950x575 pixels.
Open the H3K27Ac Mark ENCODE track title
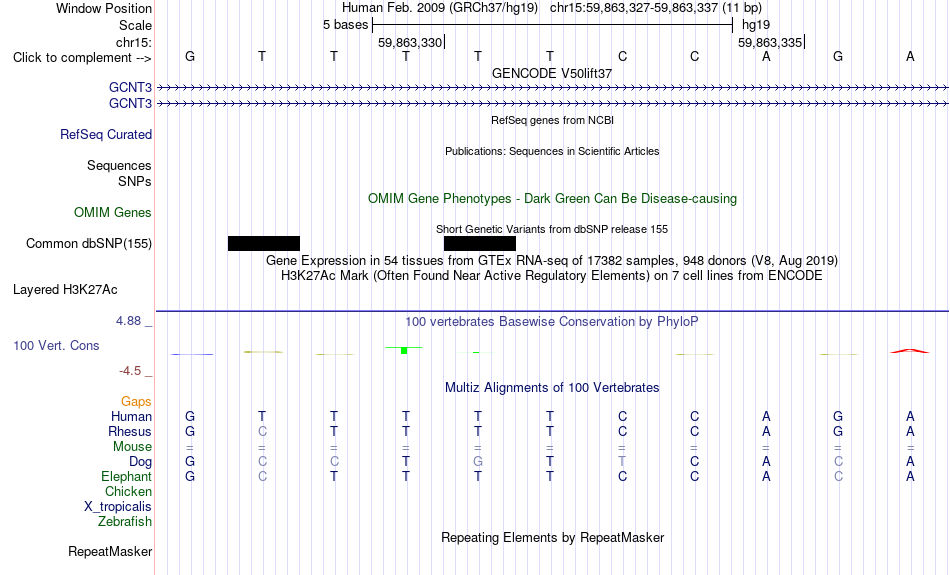(552, 276)
